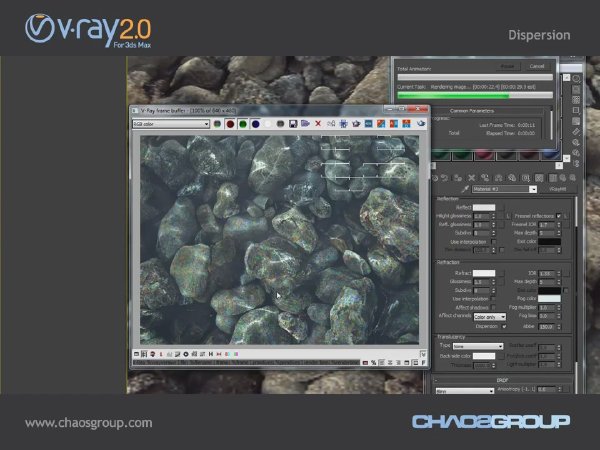
Task: Increment Fresnel IOR spinner
Action: tap(559, 223)
